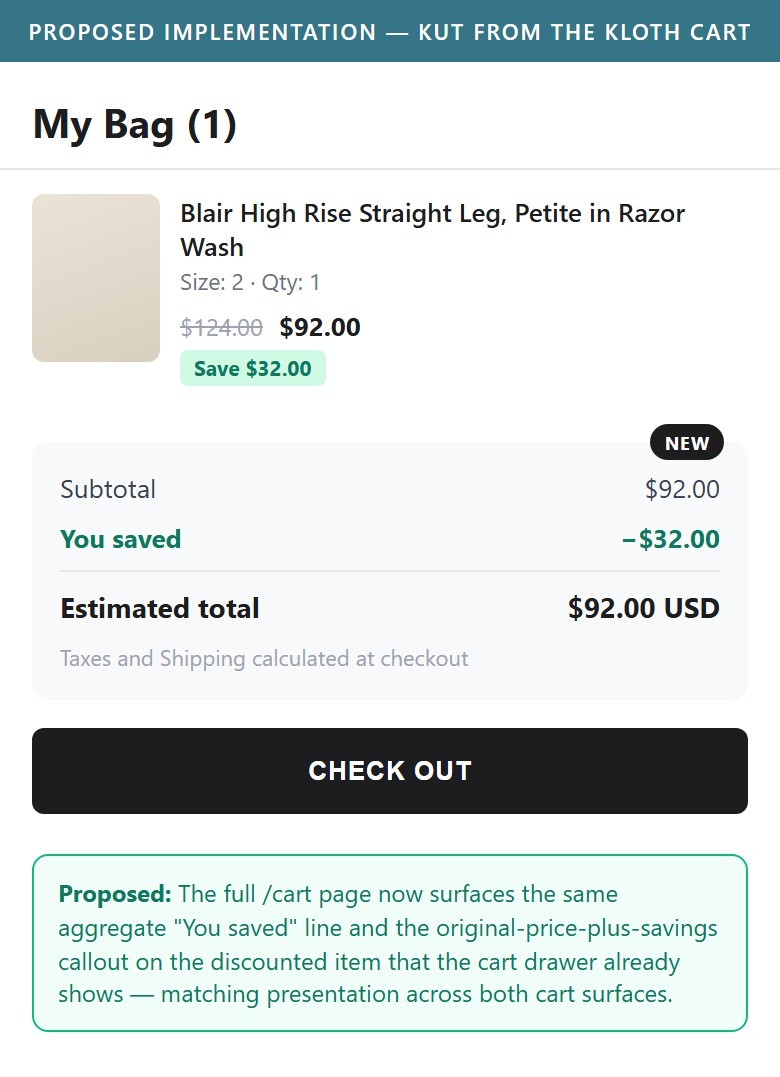Click the CHECK OUT button
This screenshot has width=780, height=1077.
(x=389, y=771)
